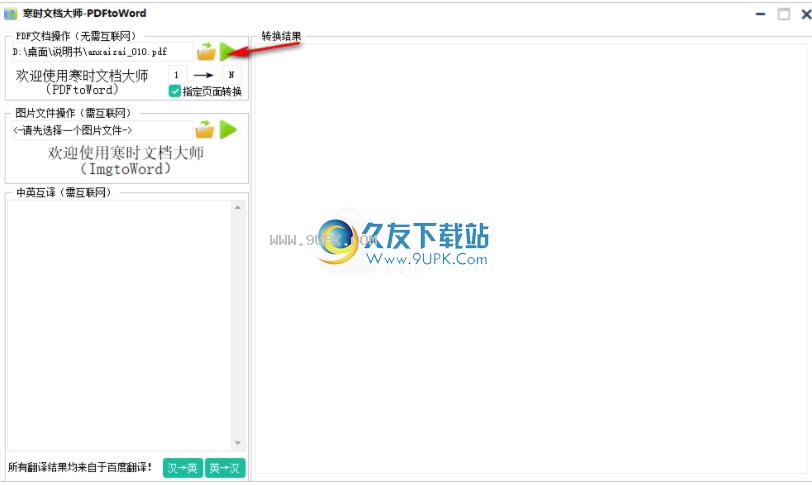Close the 寒时文档大师 window

point(806,14)
